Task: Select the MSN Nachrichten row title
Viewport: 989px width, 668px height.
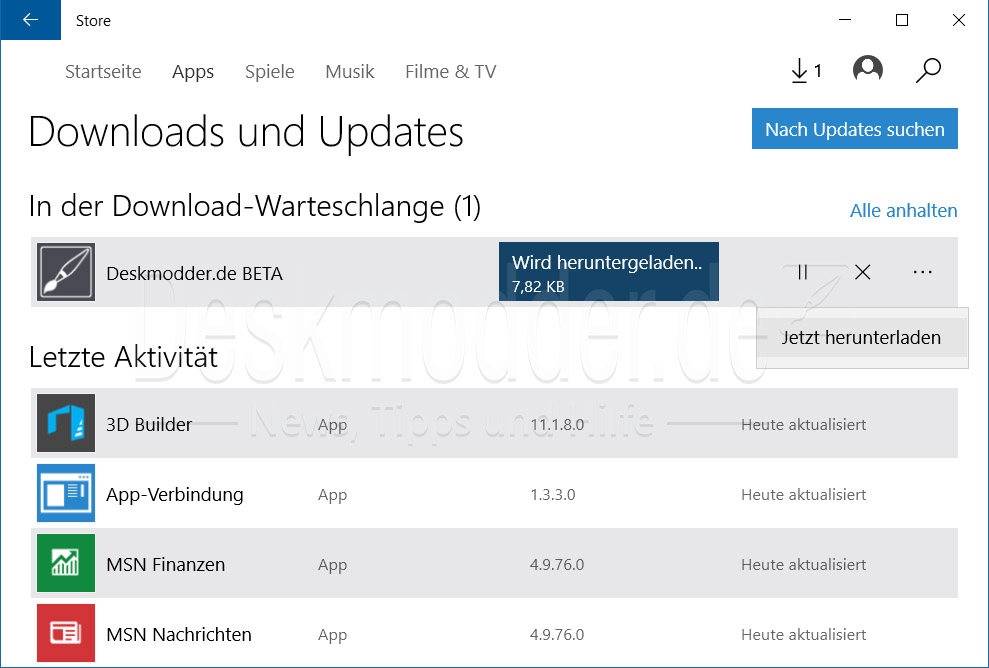Action: 178,635
